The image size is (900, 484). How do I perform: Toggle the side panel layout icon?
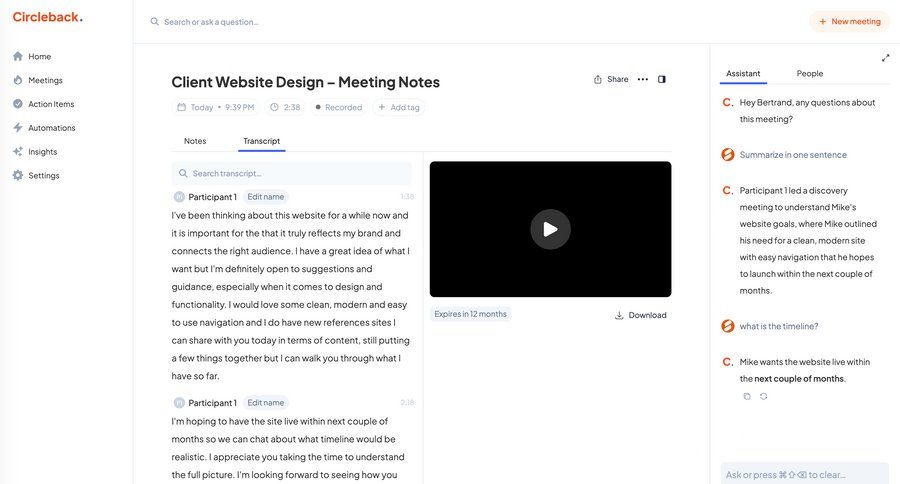pyautogui.click(x=662, y=79)
